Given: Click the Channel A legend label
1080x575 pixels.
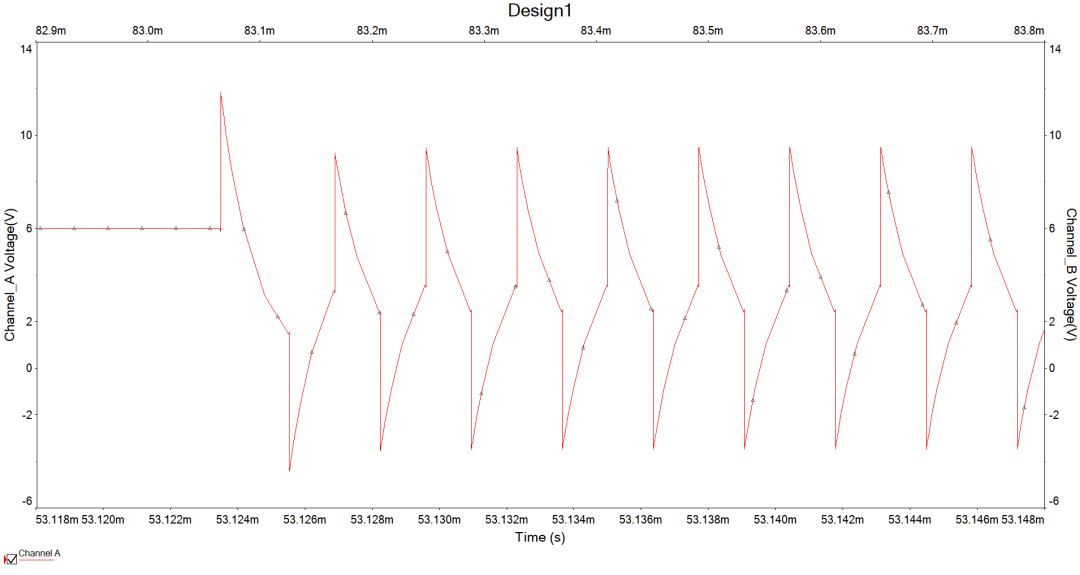Looking at the screenshot, I should (39, 553).
